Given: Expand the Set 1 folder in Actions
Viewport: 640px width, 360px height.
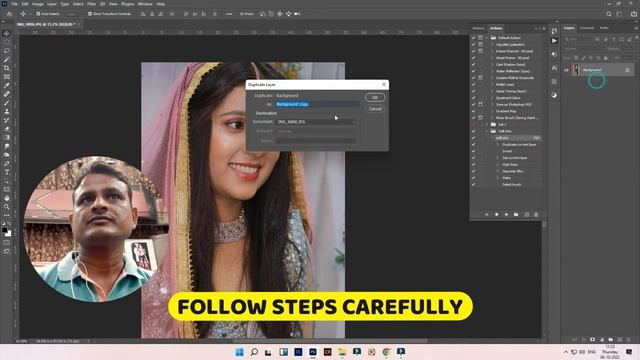Looking at the screenshot, I should point(487,124).
